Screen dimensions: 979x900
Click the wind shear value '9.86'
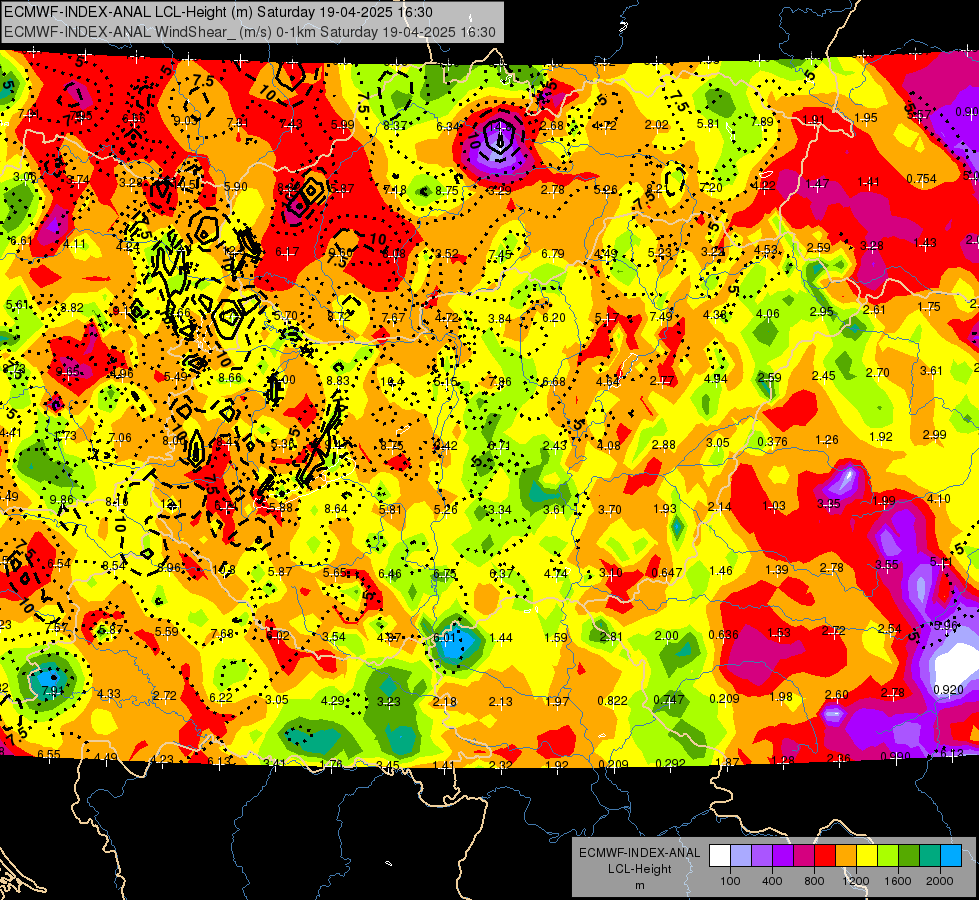61,500
